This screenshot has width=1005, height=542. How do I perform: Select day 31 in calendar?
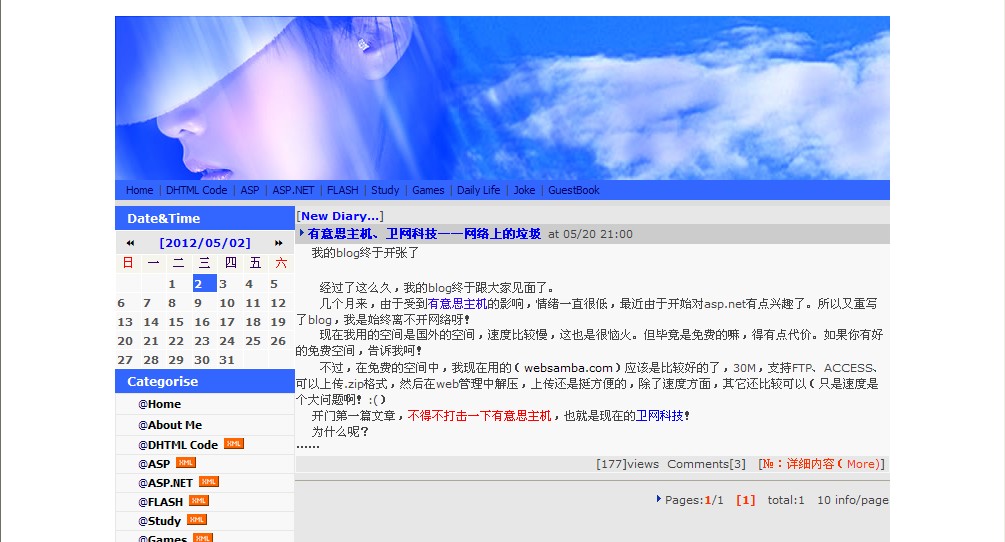[x=227, y=359]
